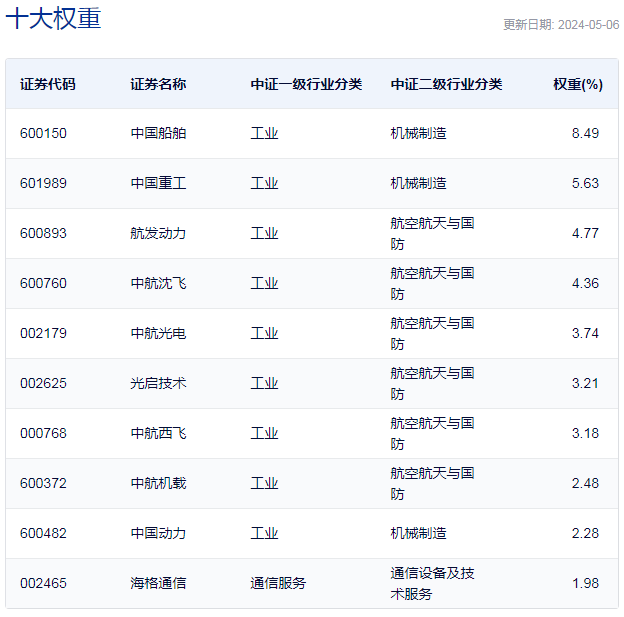The width and height of the screenshot is (624, 617).
Task: Click weight value 4.77
Action: click(x=585, y=233)
